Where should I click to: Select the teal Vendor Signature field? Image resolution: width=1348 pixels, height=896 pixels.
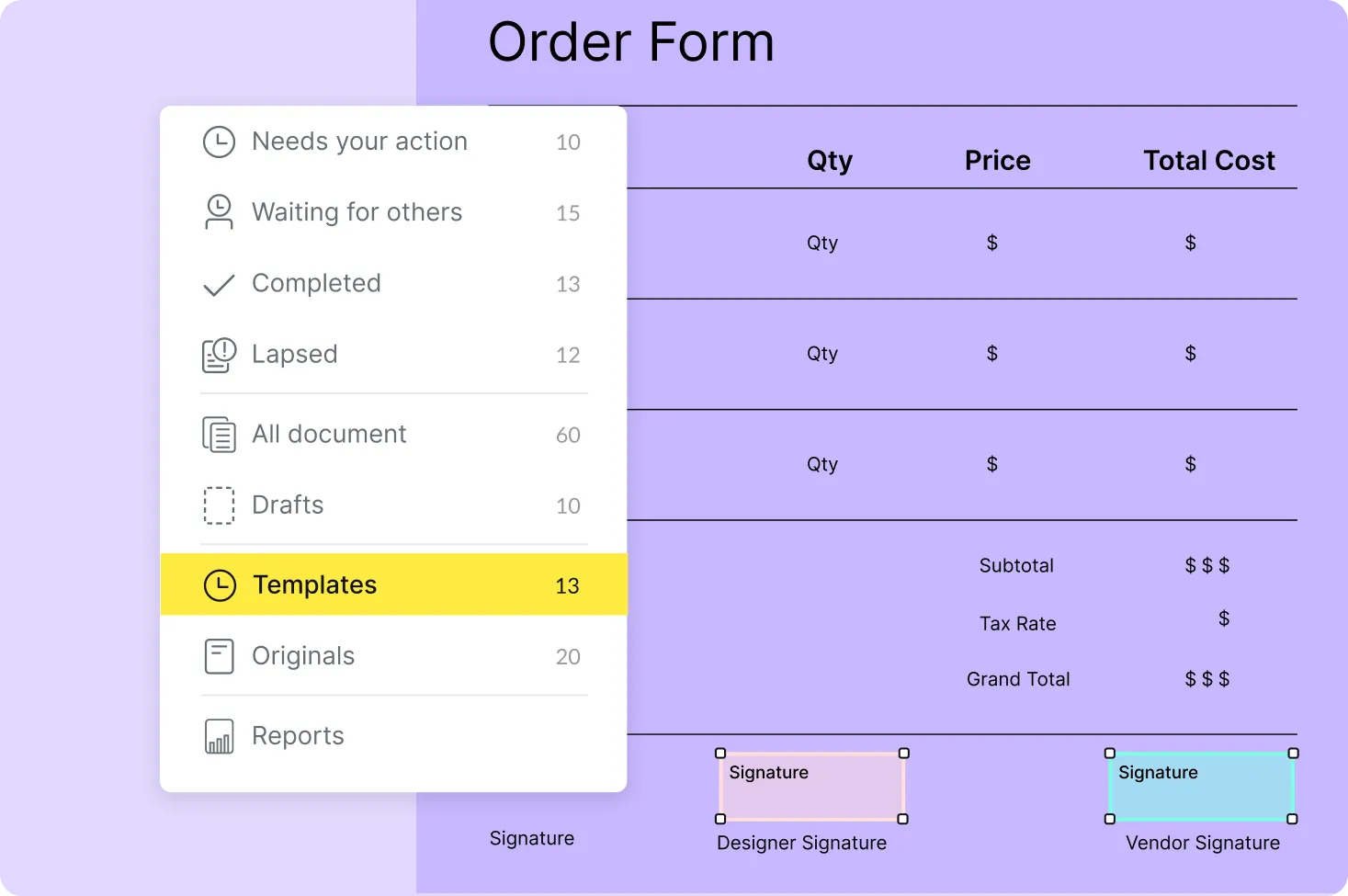point(1201,787)
